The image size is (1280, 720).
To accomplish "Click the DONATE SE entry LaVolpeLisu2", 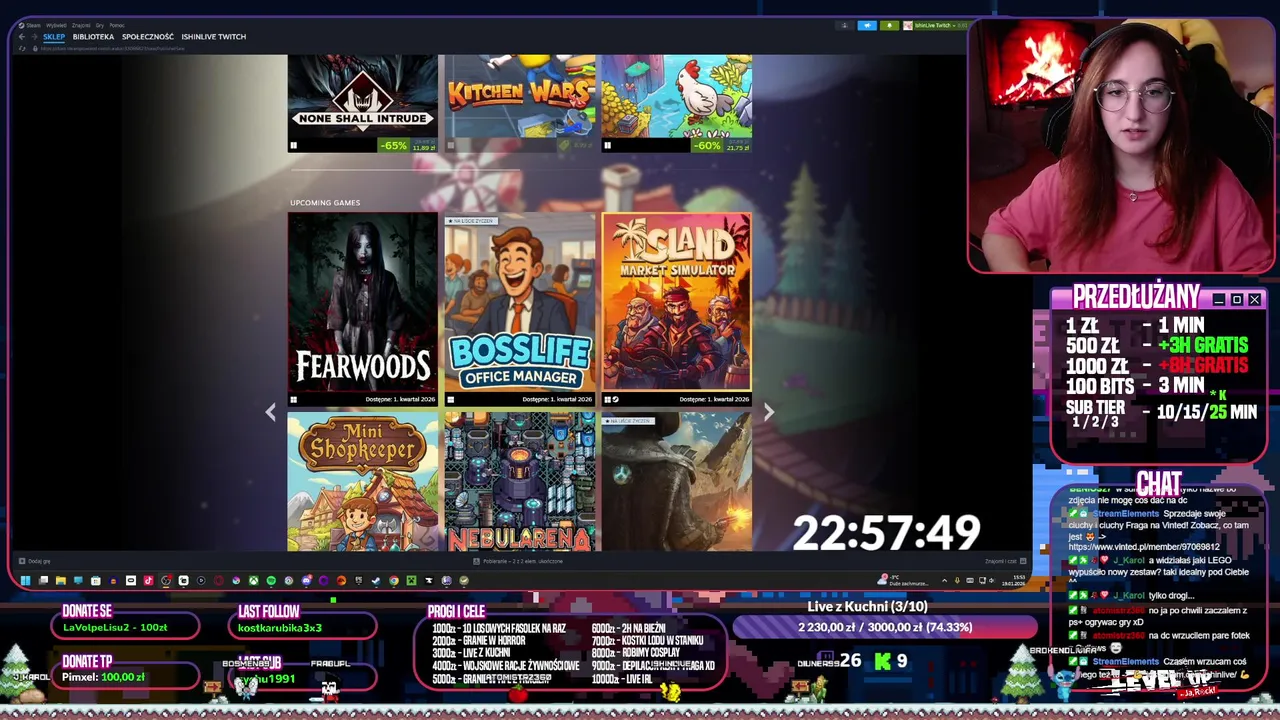I will pyautogui.click(x=115, y=628).
